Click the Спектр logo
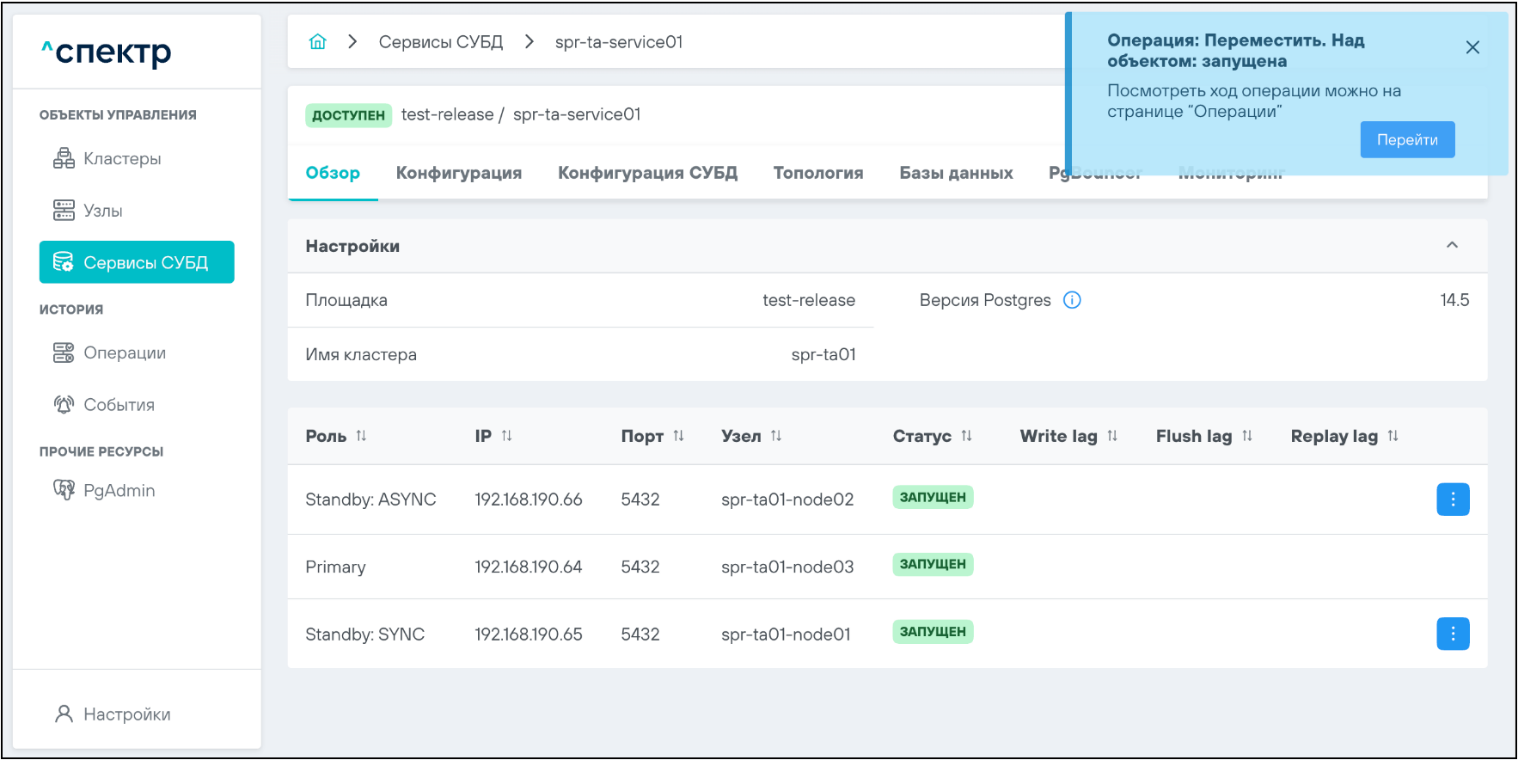The image size is (1518, 760). 106,52
